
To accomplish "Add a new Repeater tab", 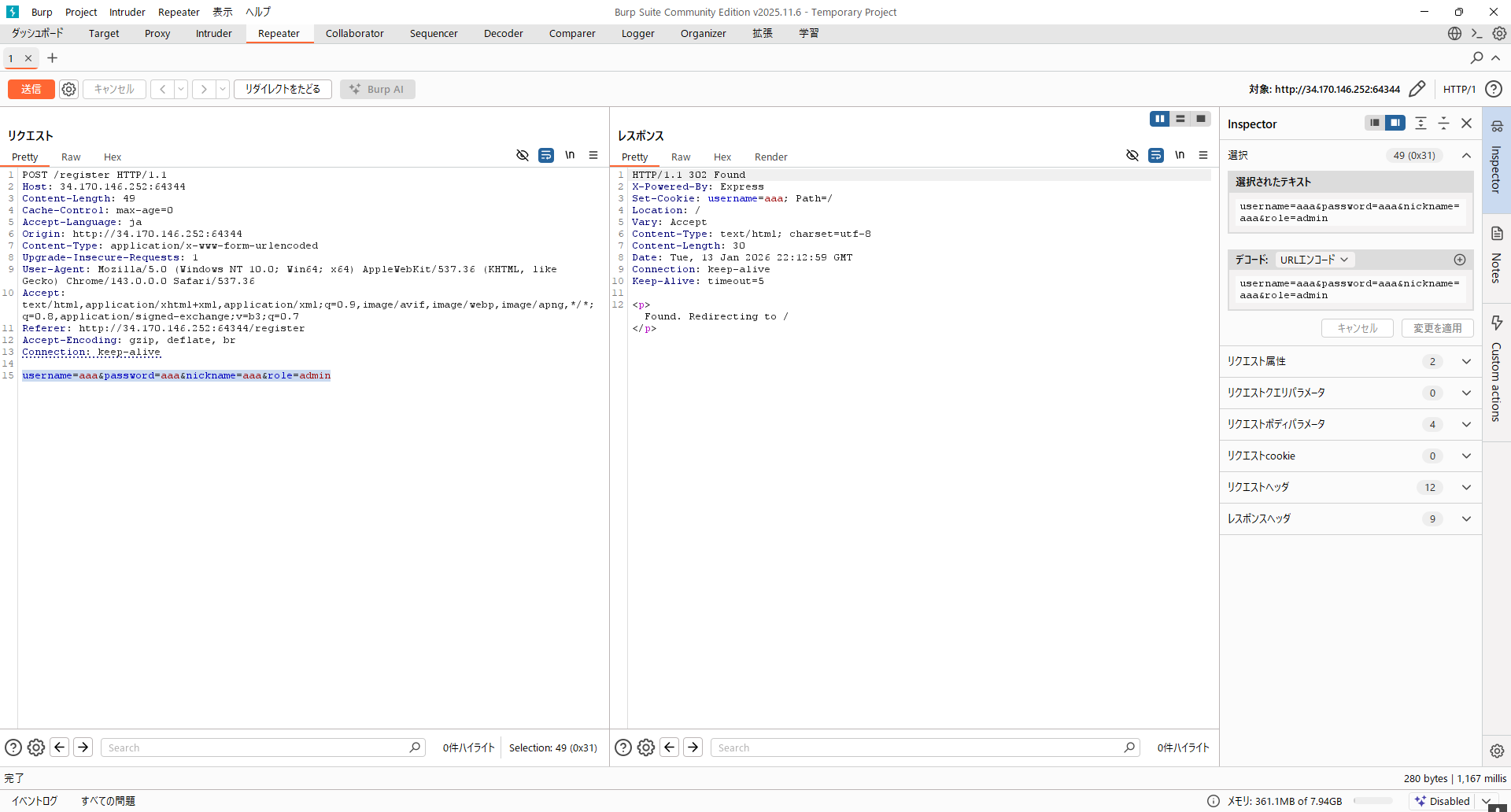I will [53, 58].
